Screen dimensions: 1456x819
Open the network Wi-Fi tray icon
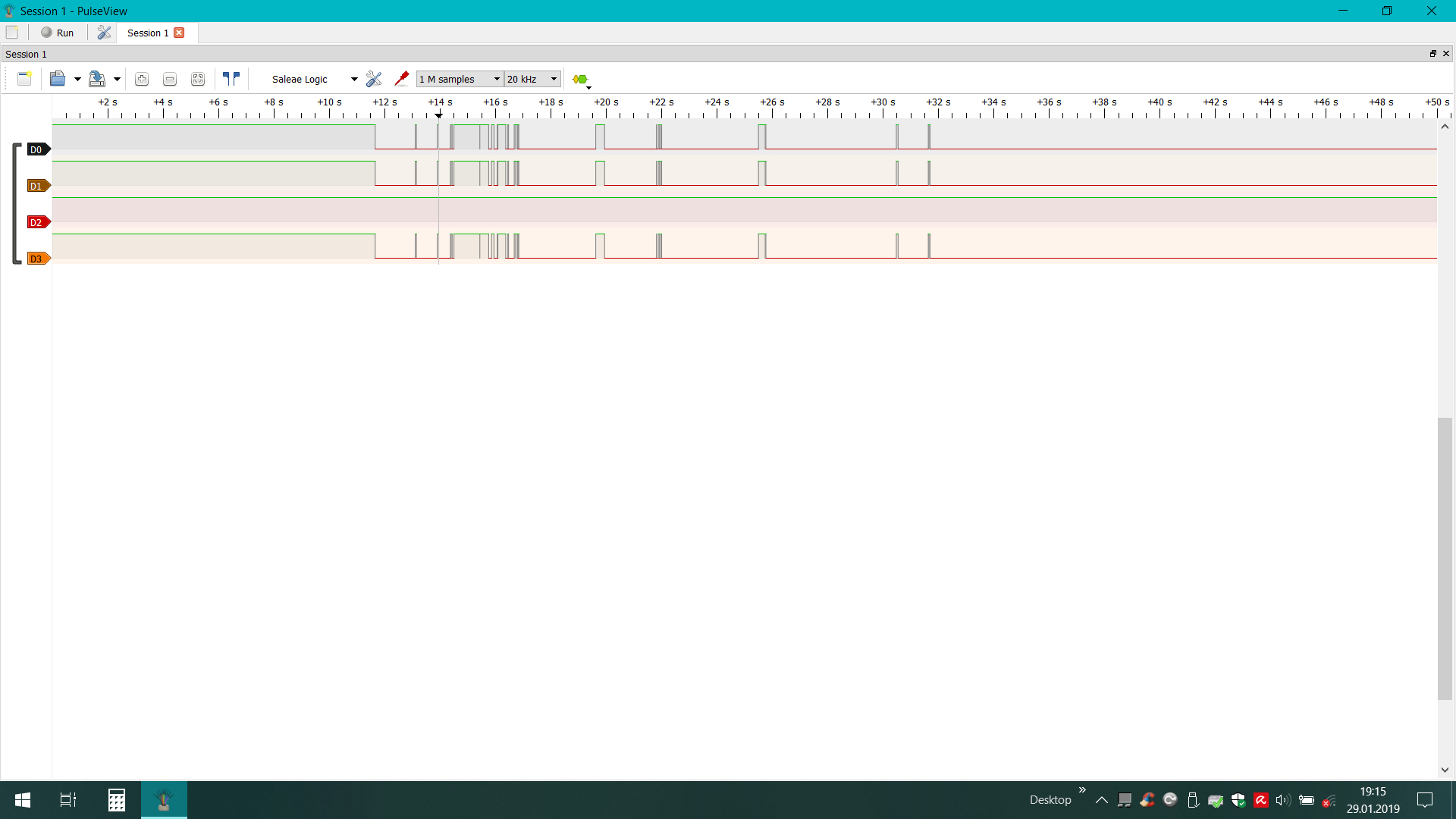click(1329, 800)
